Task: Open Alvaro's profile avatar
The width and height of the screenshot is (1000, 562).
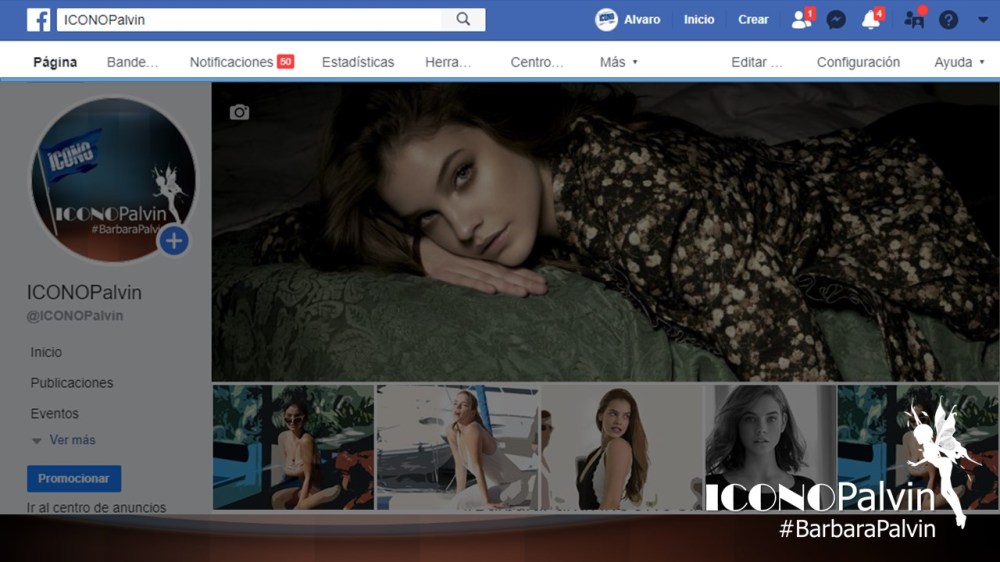Action: pyautogui.click(x=606, y=20)
